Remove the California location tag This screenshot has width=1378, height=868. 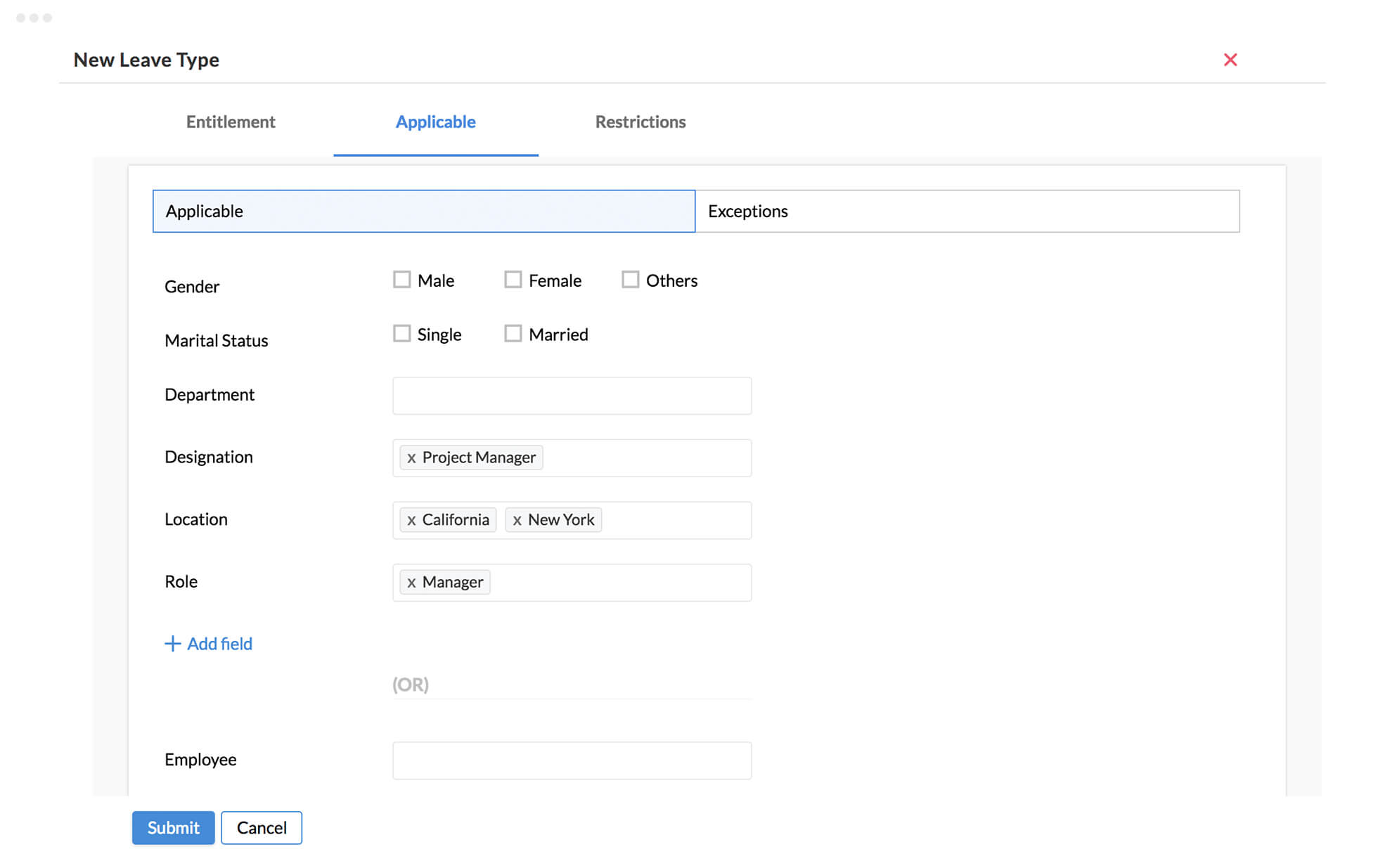click(x=410, y=519)
